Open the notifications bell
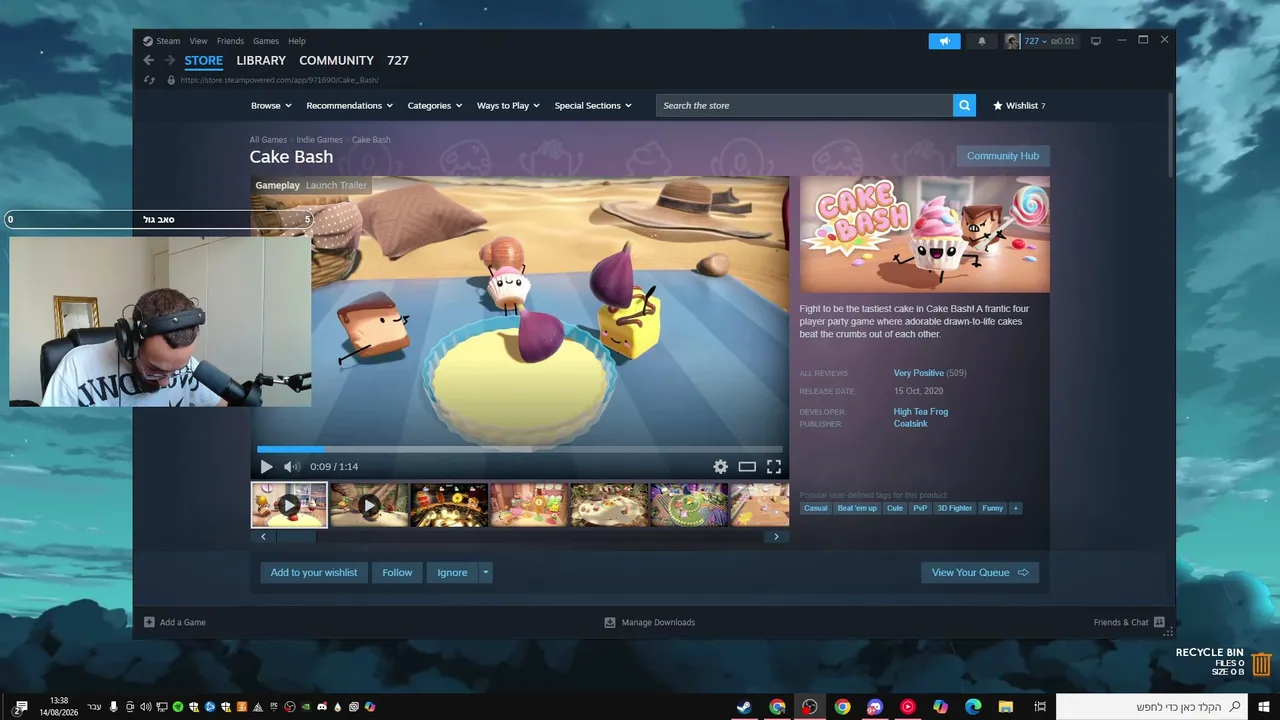This screenshot has width=1280, height=720. pyautogui.click(x=981, y=41)
